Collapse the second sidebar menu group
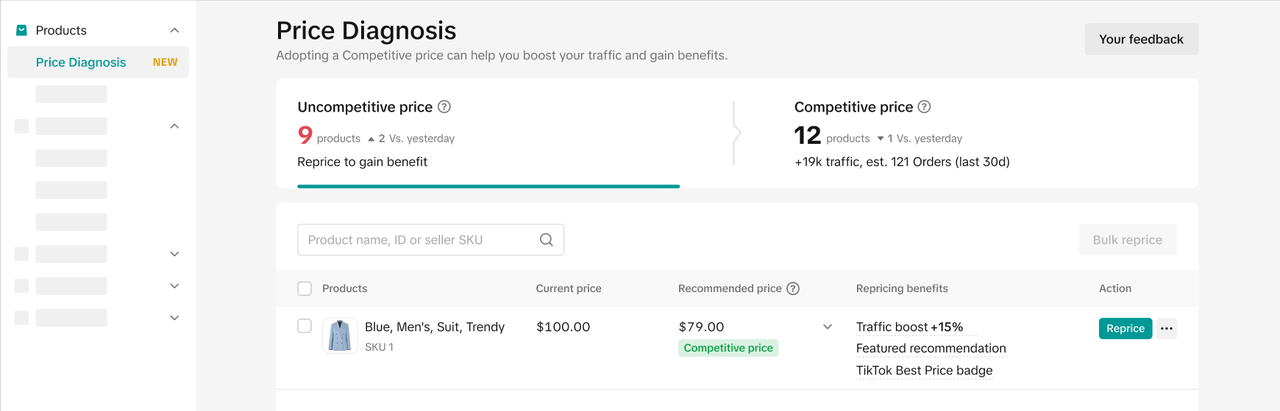Image resolution: width=1280 pixels, height=411 pixels. click(x=175, y=126)
